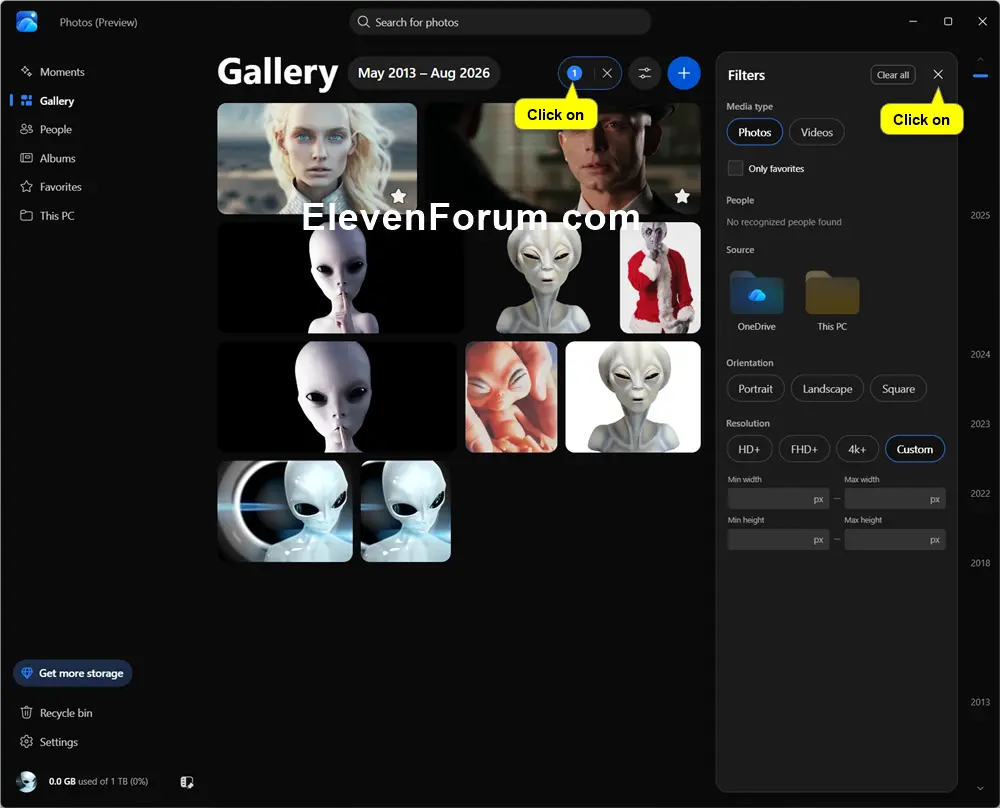
Task: Click the Search for photos box
Action: (x=500, y=22)
